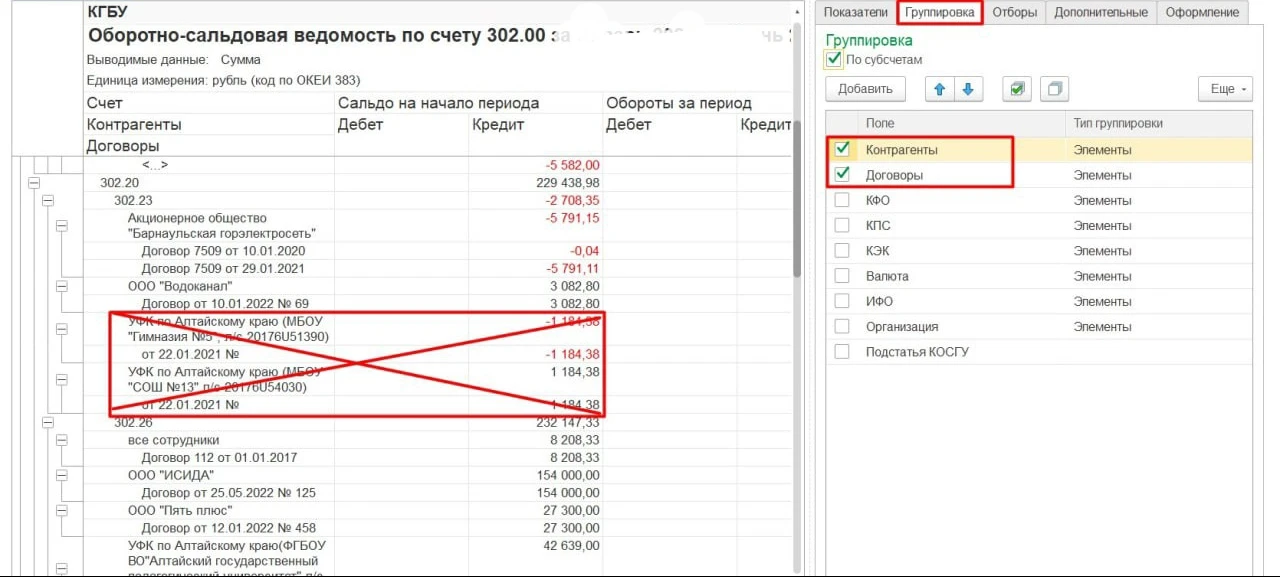Click credit value -2 708,35 for 302.23
Image resolution: width=1280 pixels, height=577 pixels.
tap(572, 200)
